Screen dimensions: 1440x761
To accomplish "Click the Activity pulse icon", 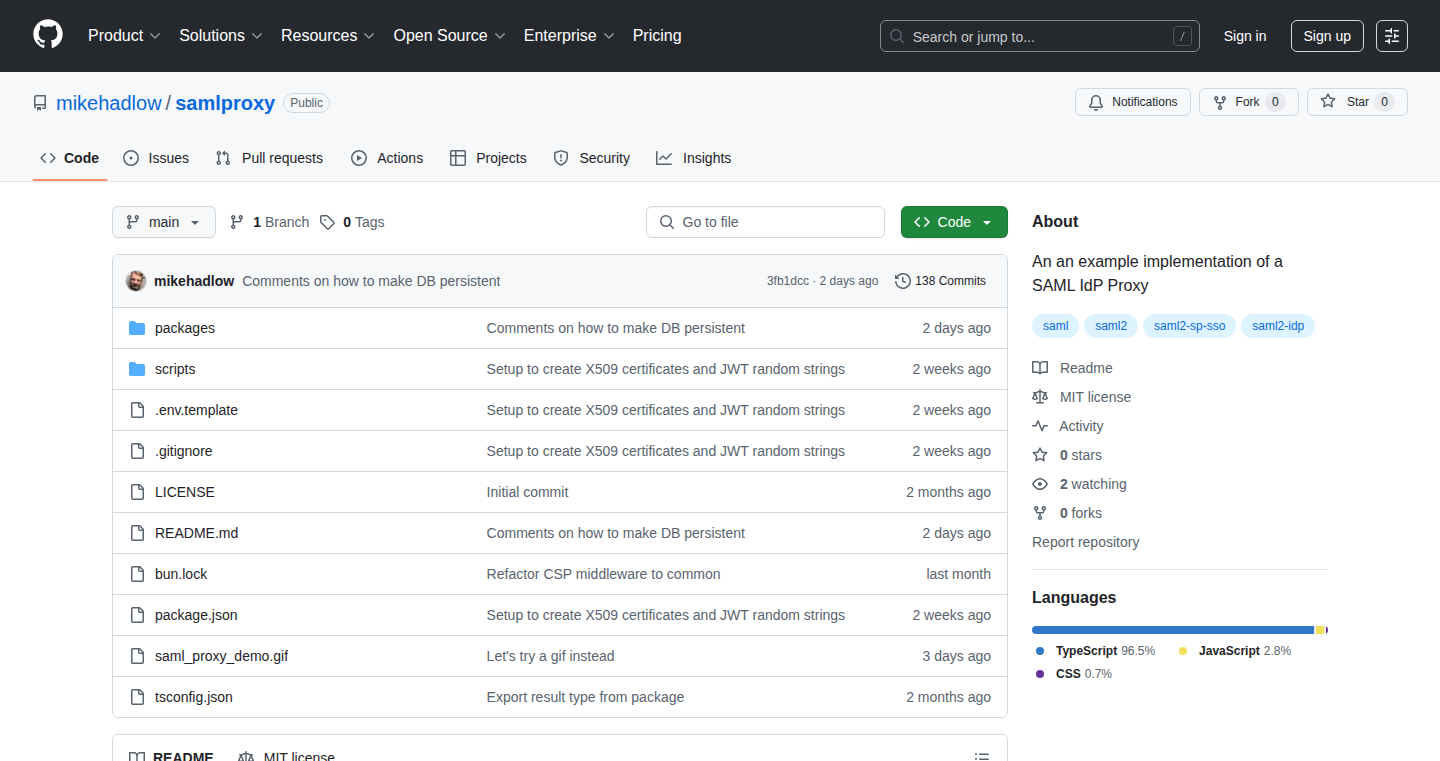I will [x=1040, y=426].
